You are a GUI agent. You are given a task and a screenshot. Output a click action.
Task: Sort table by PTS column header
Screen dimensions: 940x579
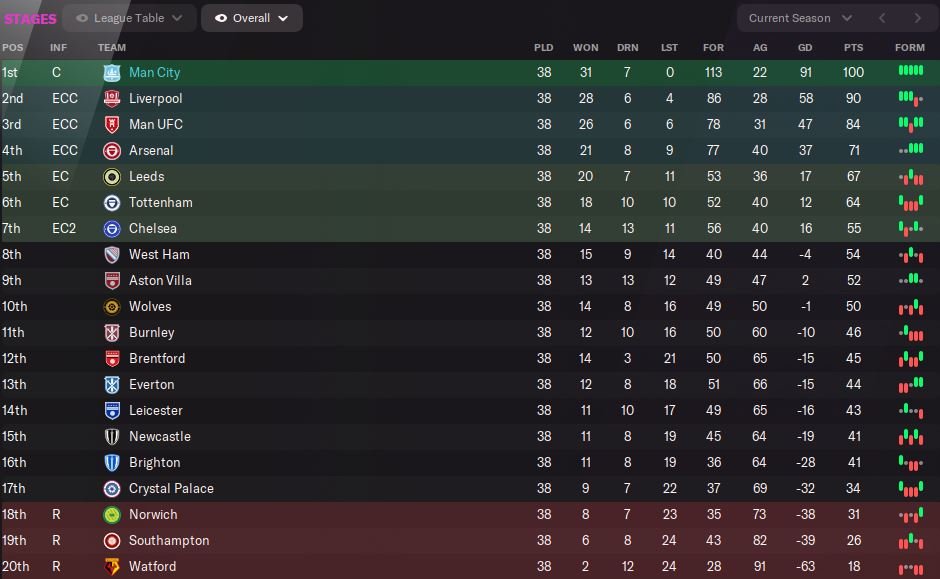pyautogui.click(x=853, y=48)
